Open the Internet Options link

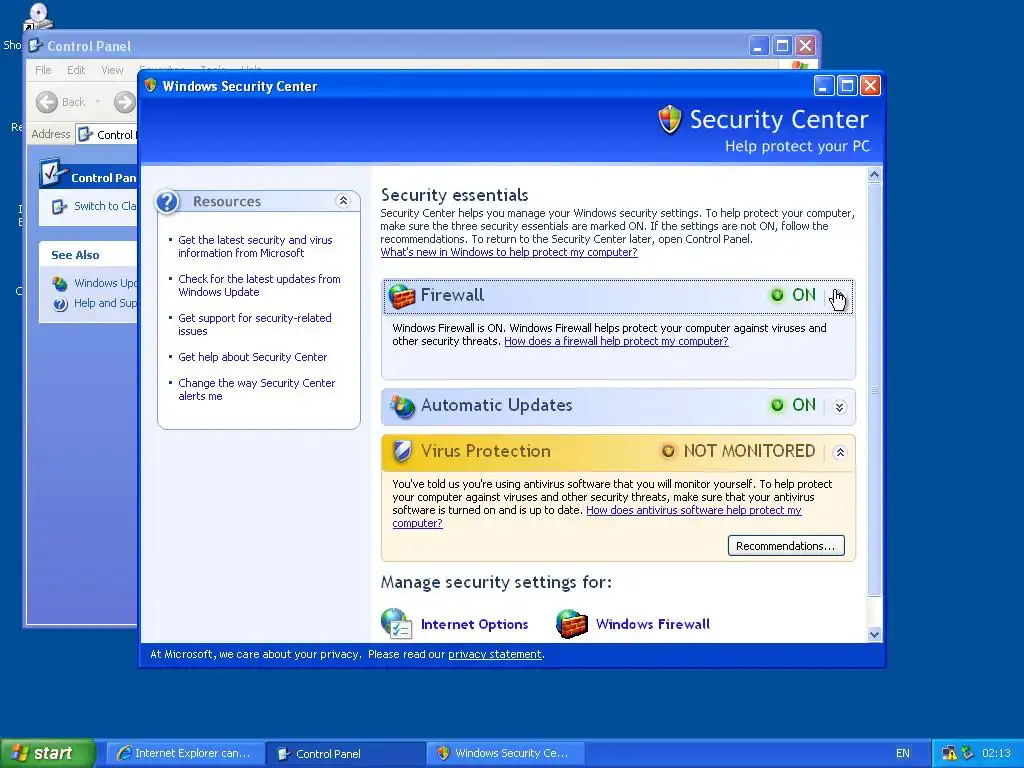pyautogui.click(x=474, y=624)
